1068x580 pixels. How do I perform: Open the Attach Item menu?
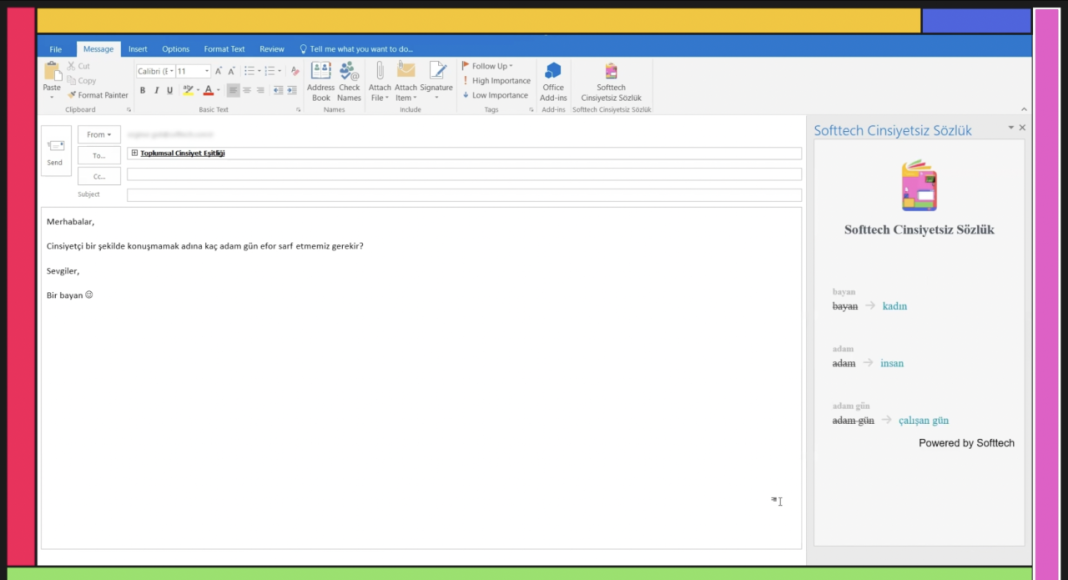(x=405, y=82)
